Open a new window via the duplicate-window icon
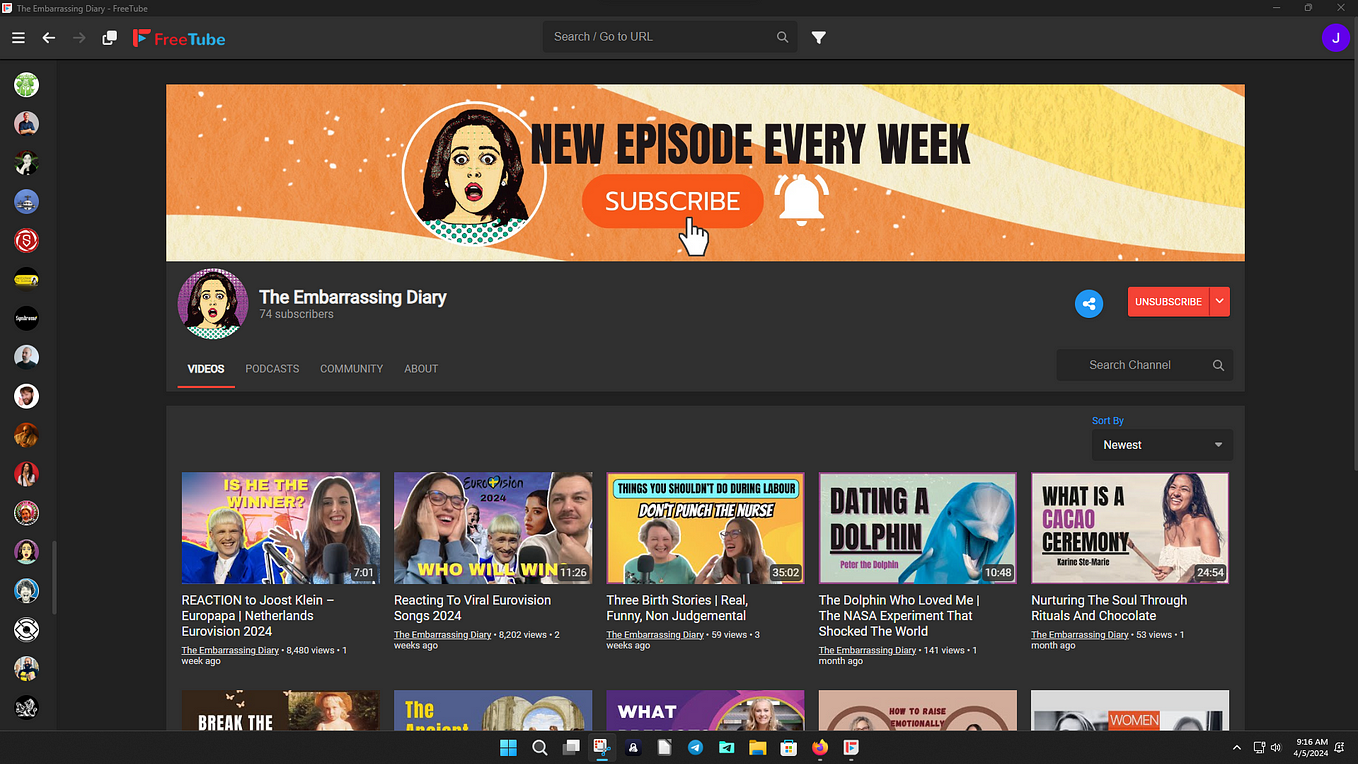Screen dimensions: 1358x764 pyautogui.click(x=110, y=38)
